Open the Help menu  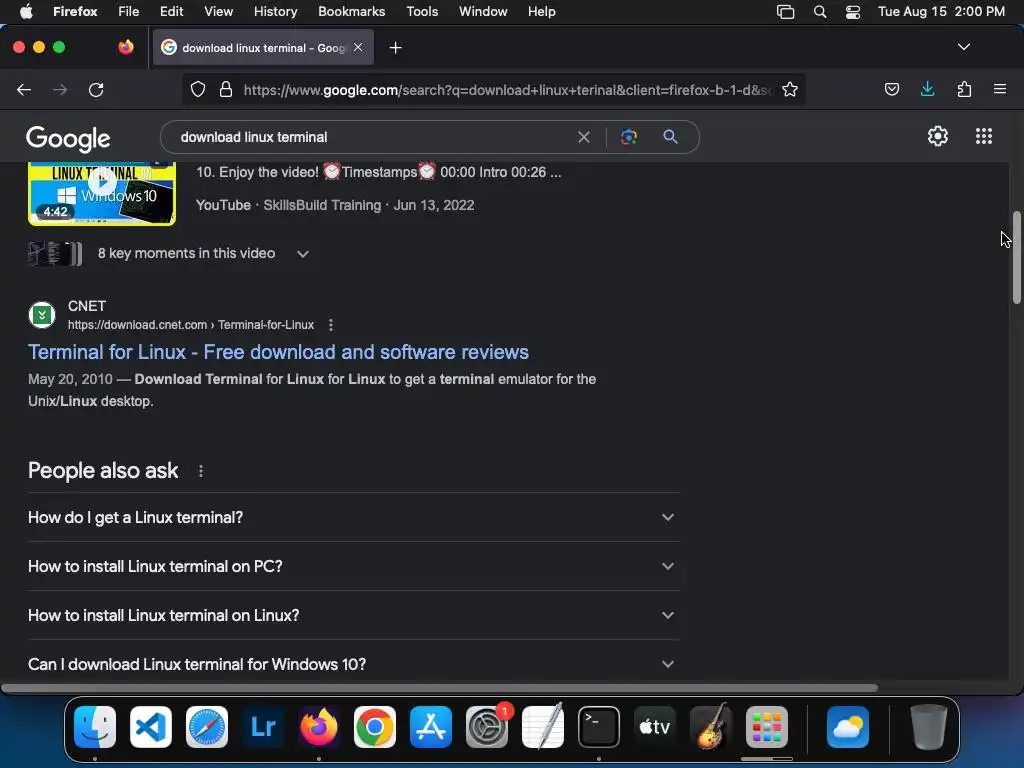pos(541,12)
